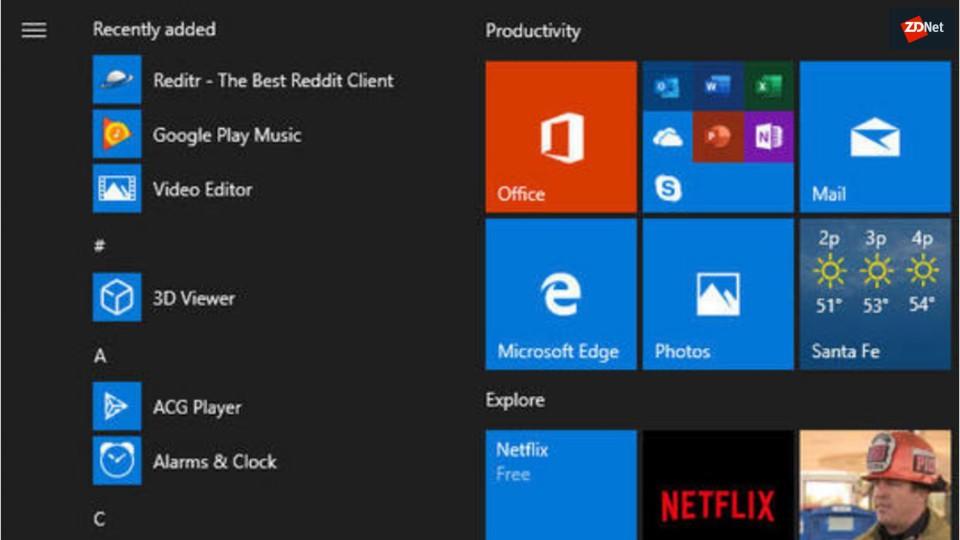Open the Skype icon in folder tile
The height and width of the screenshot is (540, 960).
667,188
